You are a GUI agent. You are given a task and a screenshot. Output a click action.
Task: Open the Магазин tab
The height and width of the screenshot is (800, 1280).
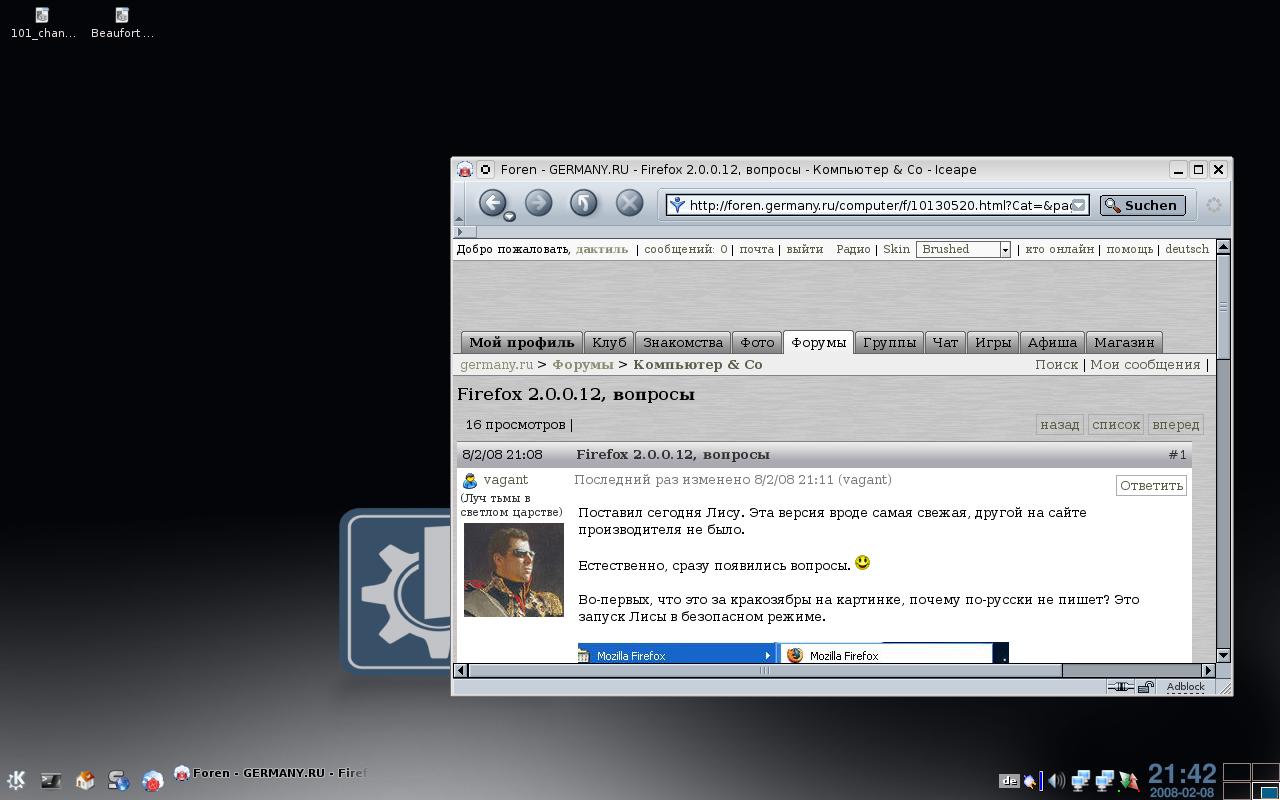[1124, 342]
